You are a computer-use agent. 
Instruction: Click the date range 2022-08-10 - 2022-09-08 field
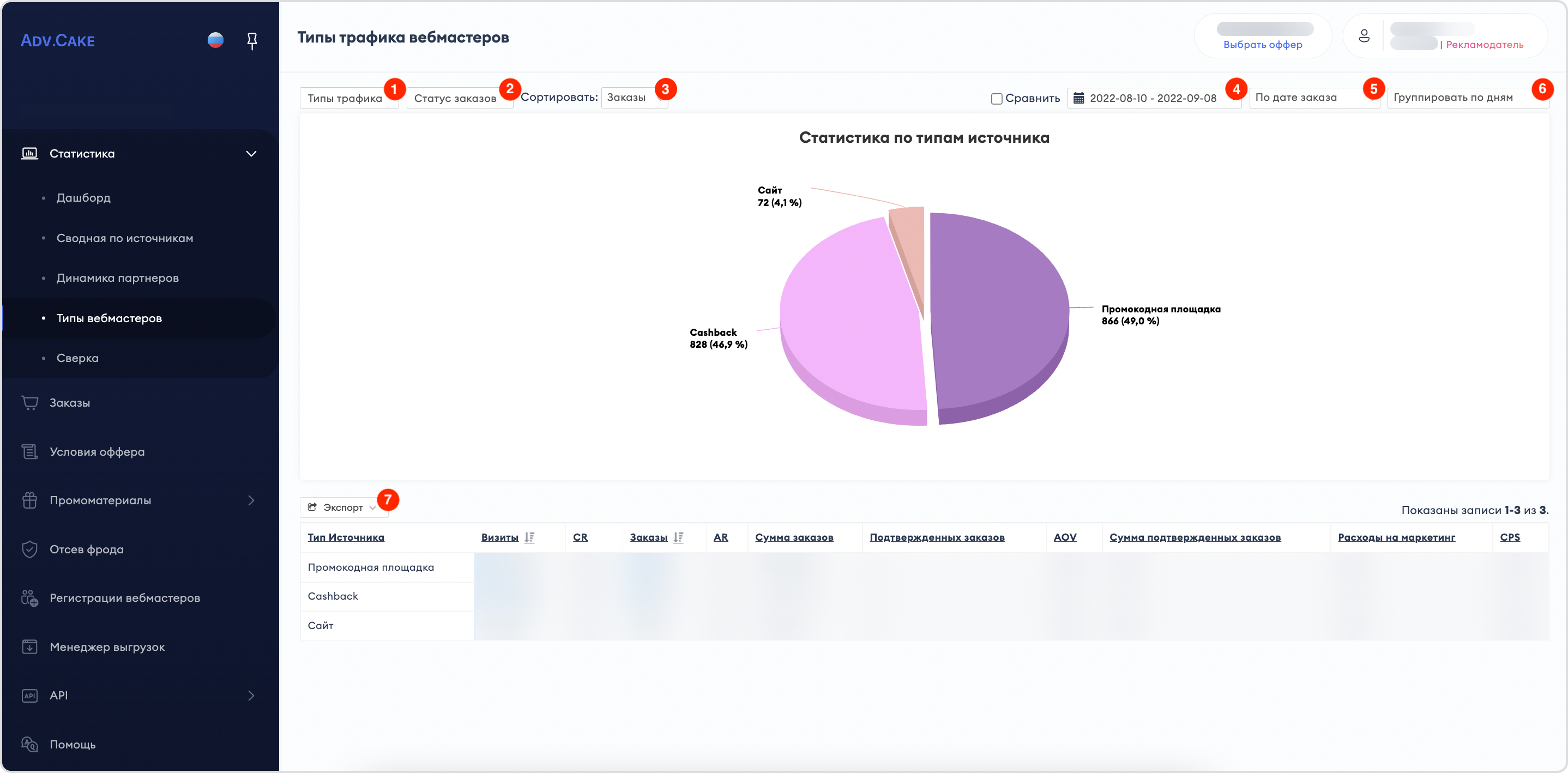point(1154,98)
